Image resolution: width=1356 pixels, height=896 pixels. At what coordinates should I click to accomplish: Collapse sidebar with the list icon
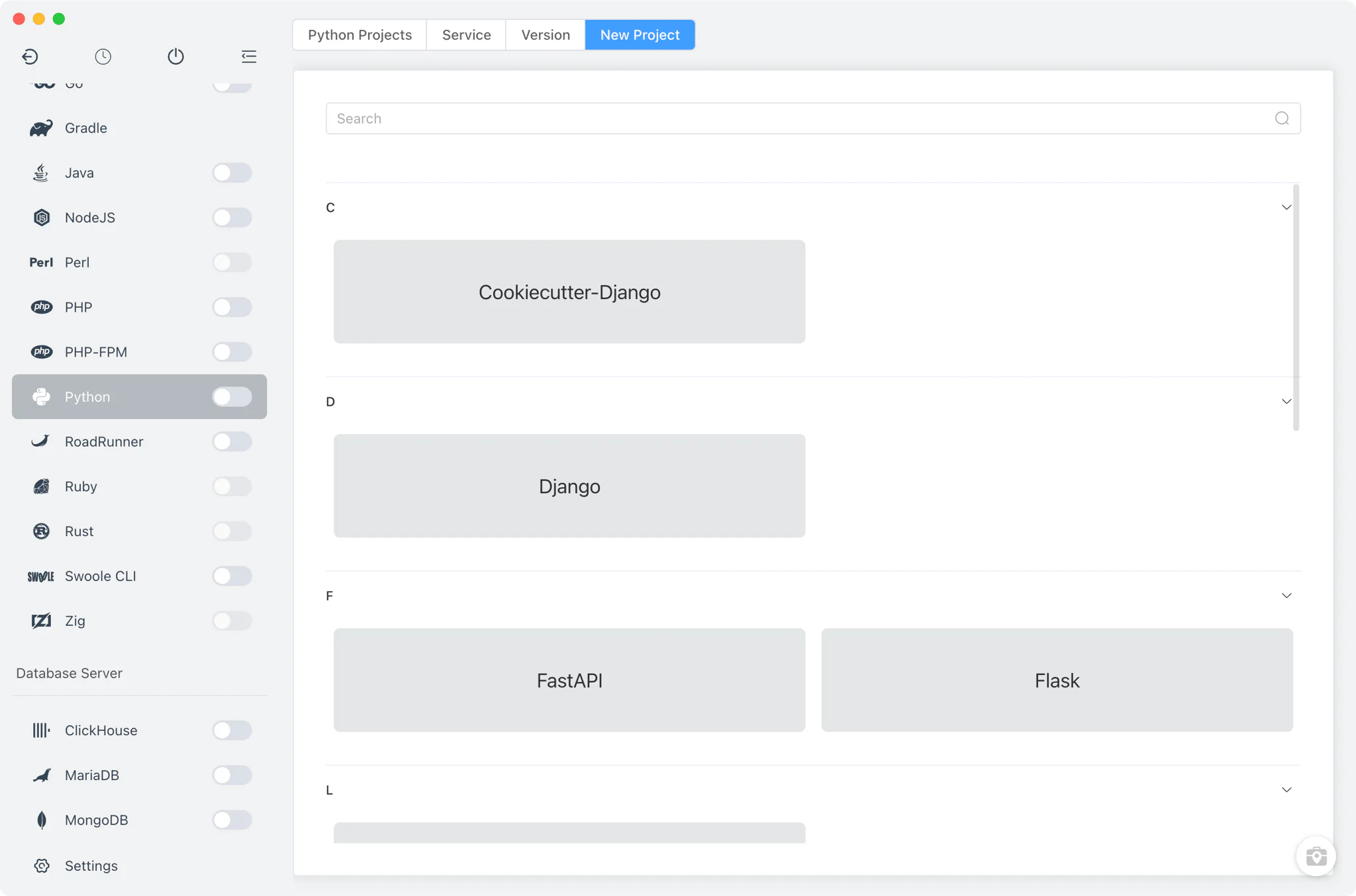pyautogui.click(x=249, y=56)
